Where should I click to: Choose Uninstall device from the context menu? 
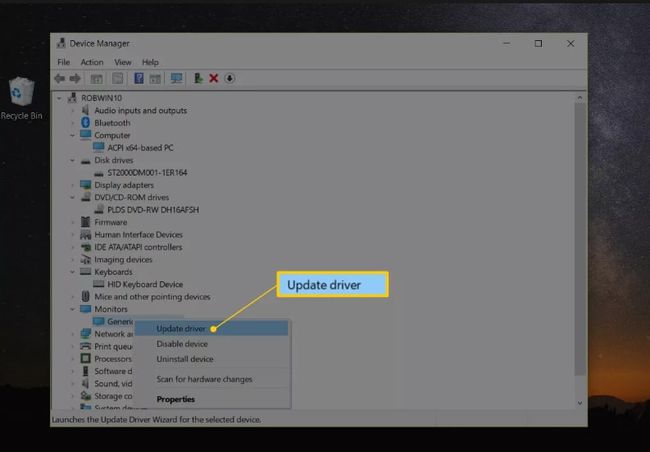coord(211,359)
